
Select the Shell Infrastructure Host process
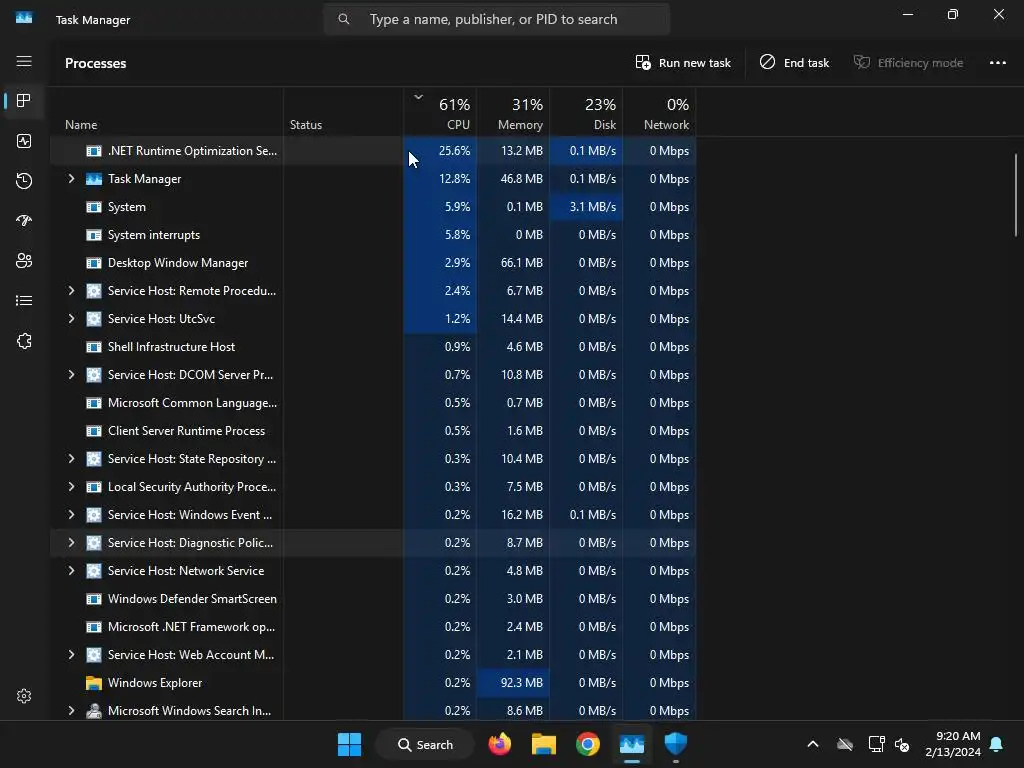(x=373, y=347)
